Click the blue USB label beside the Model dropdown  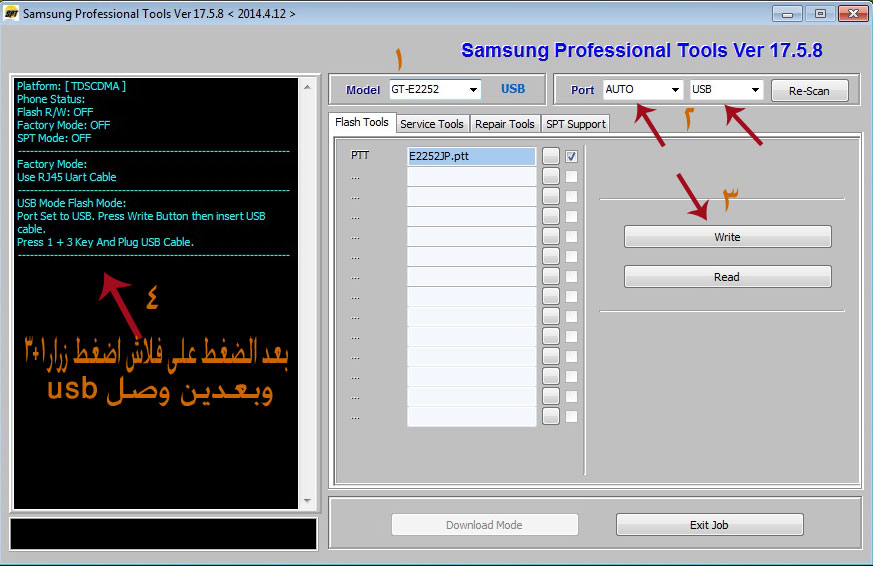point(513,89)
